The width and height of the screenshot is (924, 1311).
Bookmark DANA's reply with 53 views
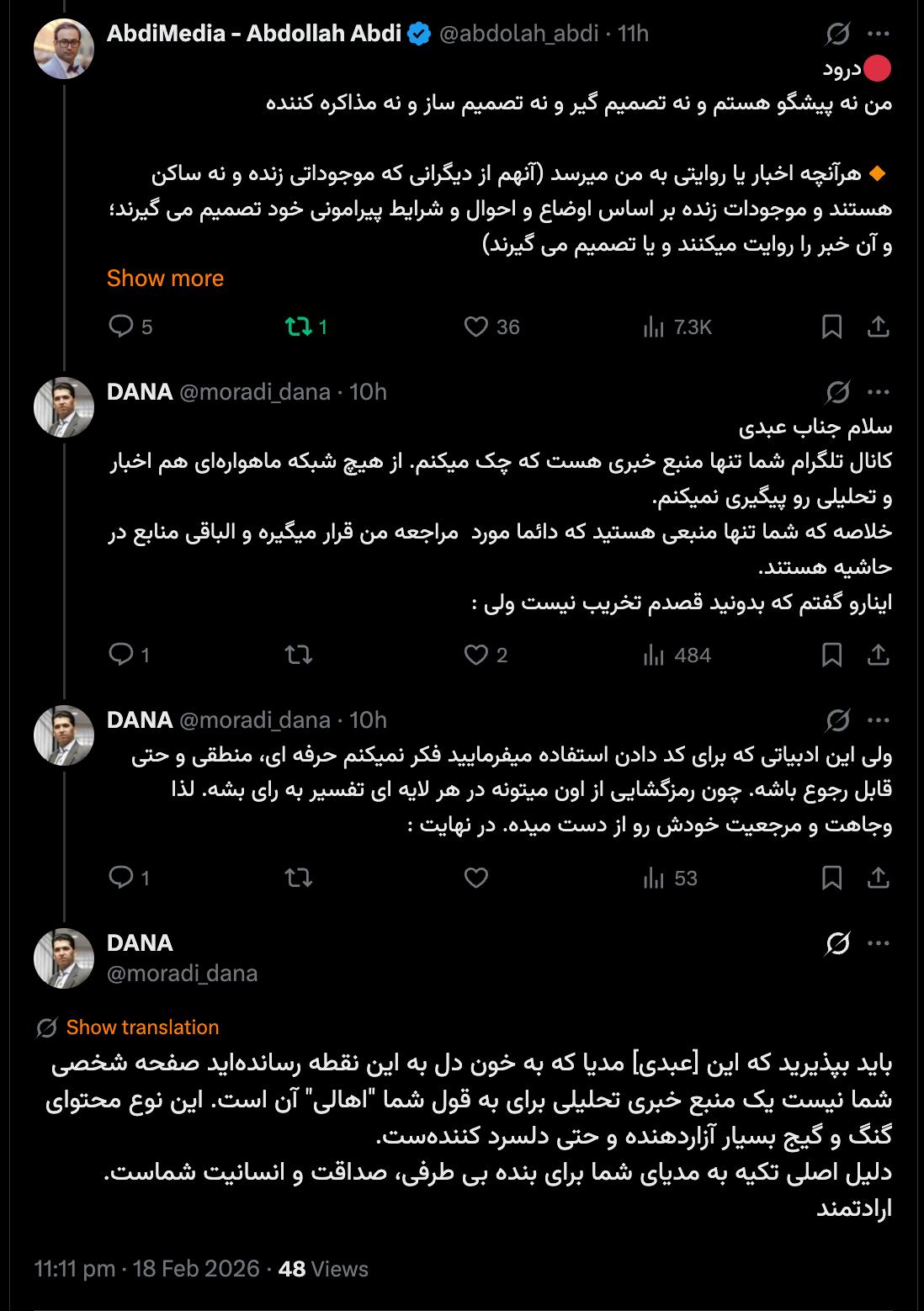click(831, 878)
